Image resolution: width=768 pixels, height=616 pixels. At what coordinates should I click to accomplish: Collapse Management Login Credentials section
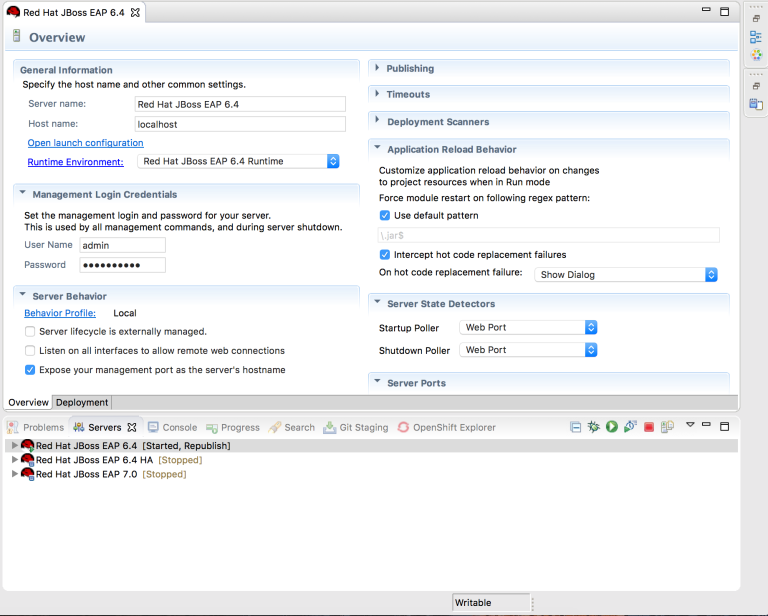click(23, 192)
